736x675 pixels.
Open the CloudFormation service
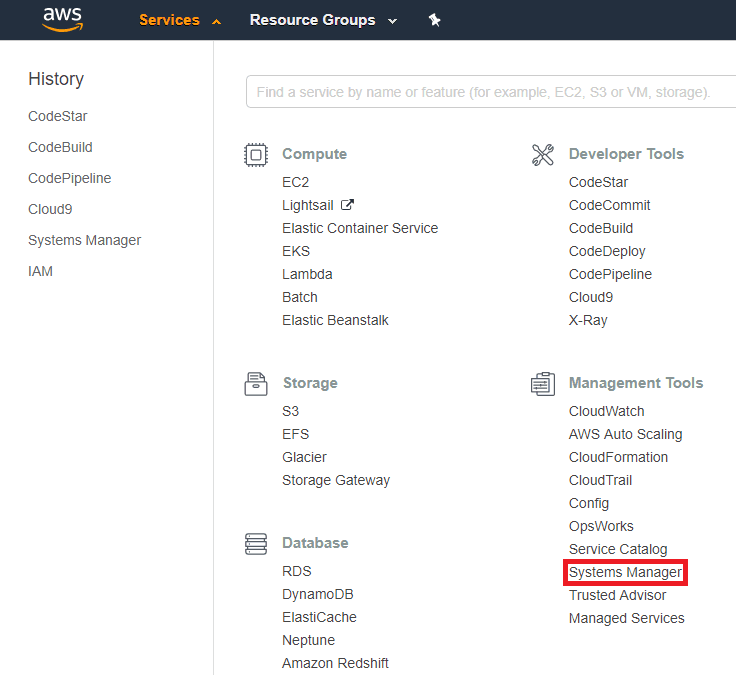pos(618,457)
